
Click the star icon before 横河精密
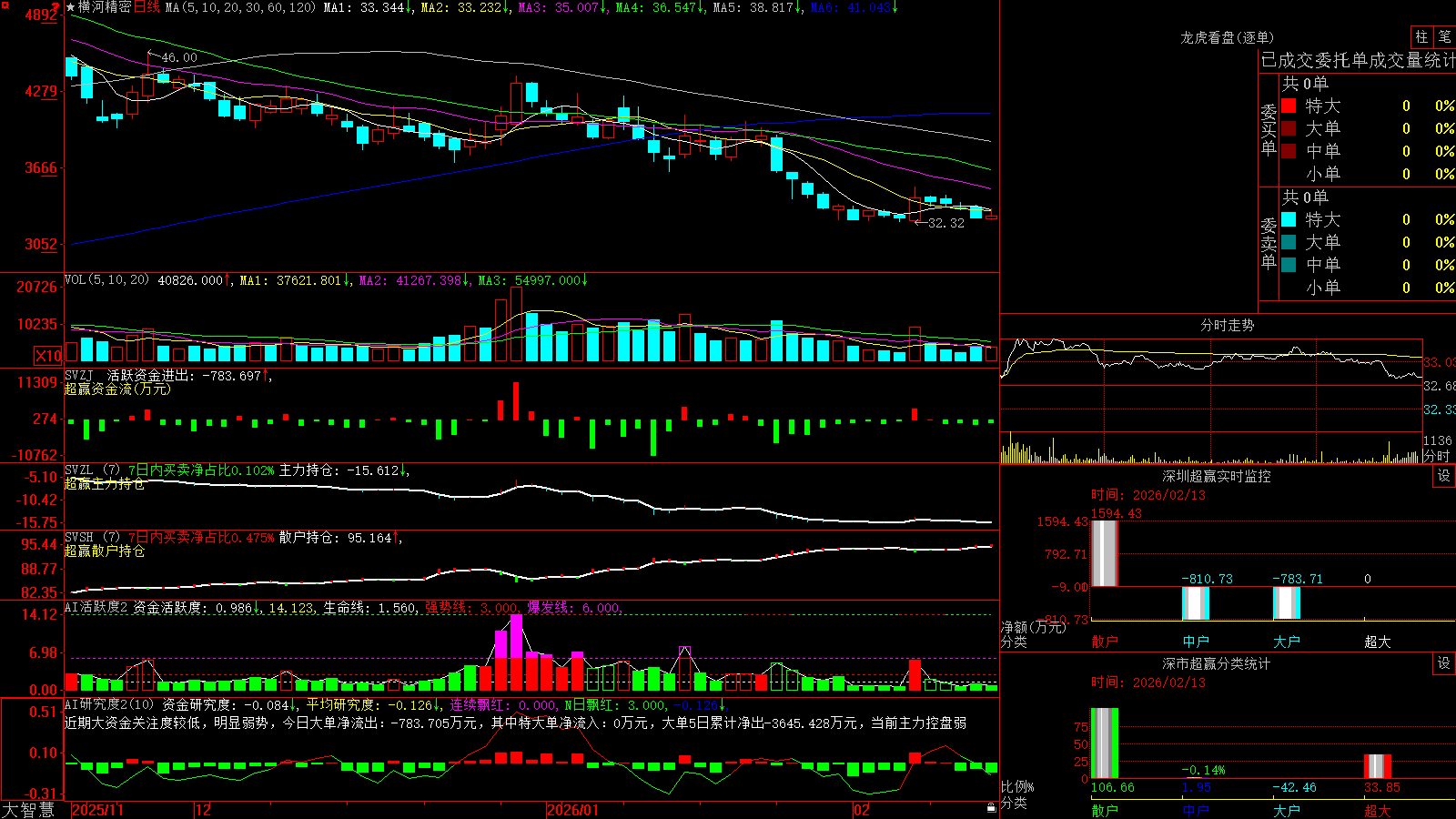click(70, 7)
